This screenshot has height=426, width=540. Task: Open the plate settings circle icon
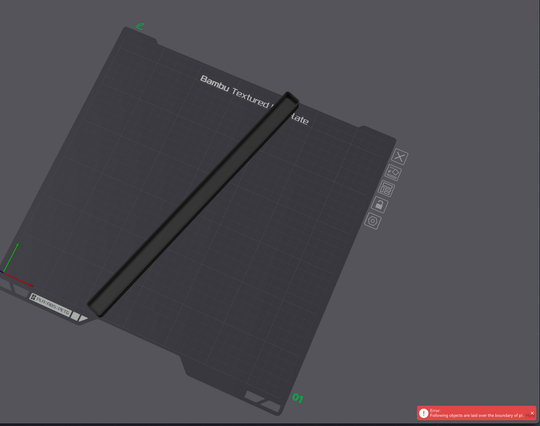point(373,221)
